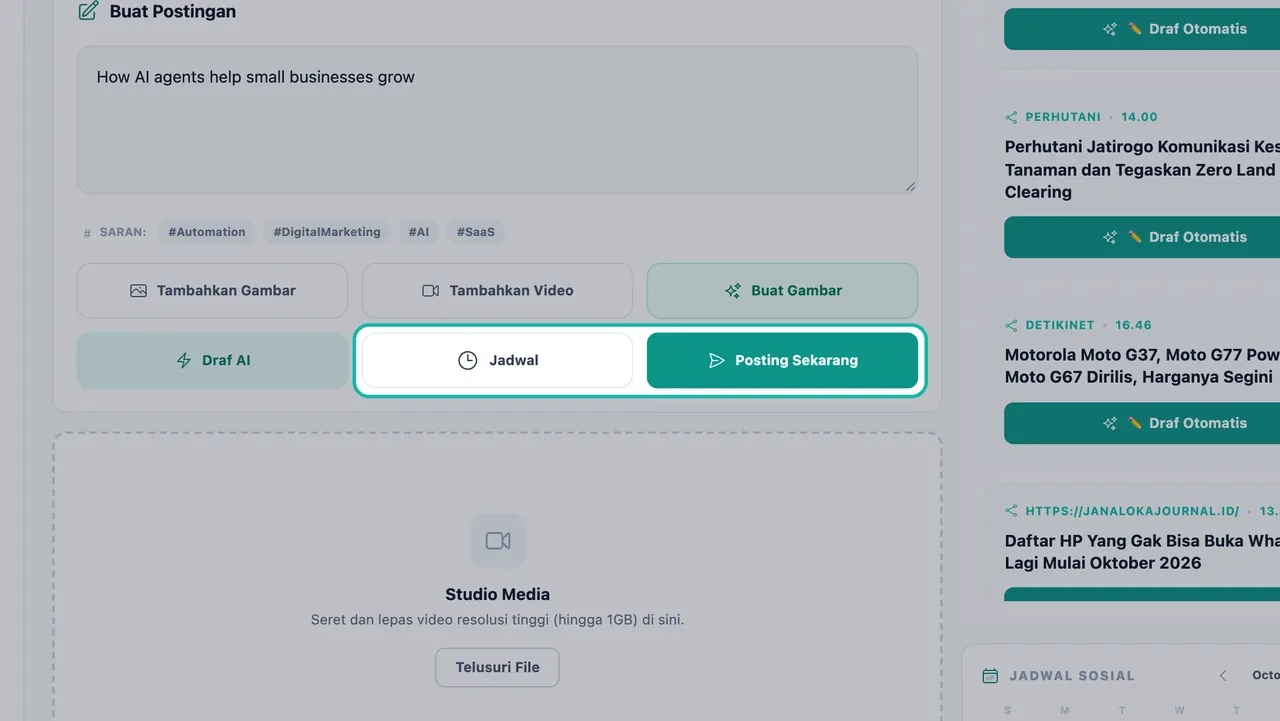Open the Motorola Moto G37 article headline
Screen dimensions: 1280x721
[x=1142, y=366]
